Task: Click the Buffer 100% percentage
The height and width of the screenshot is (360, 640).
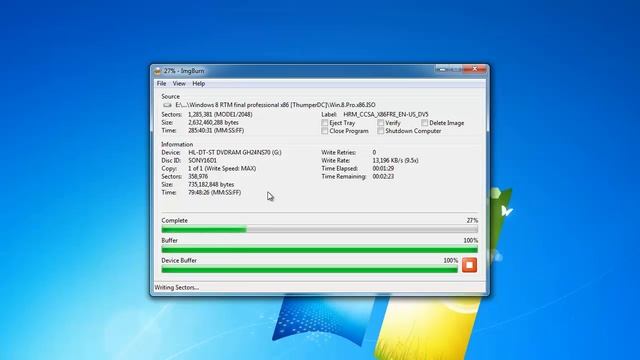Action: pyautogui.click(x=471, y=240)
